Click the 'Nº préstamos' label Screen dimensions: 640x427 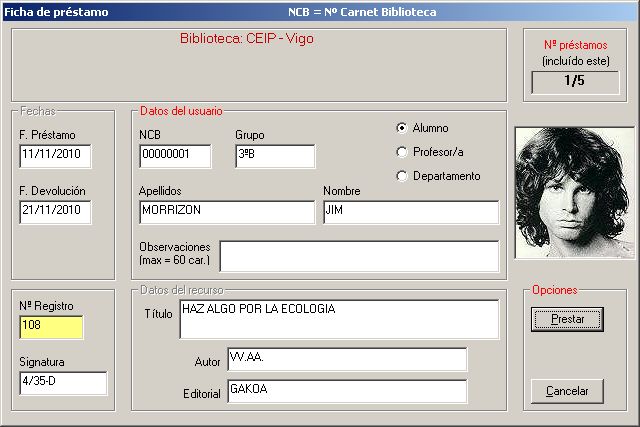click(576, 45)
